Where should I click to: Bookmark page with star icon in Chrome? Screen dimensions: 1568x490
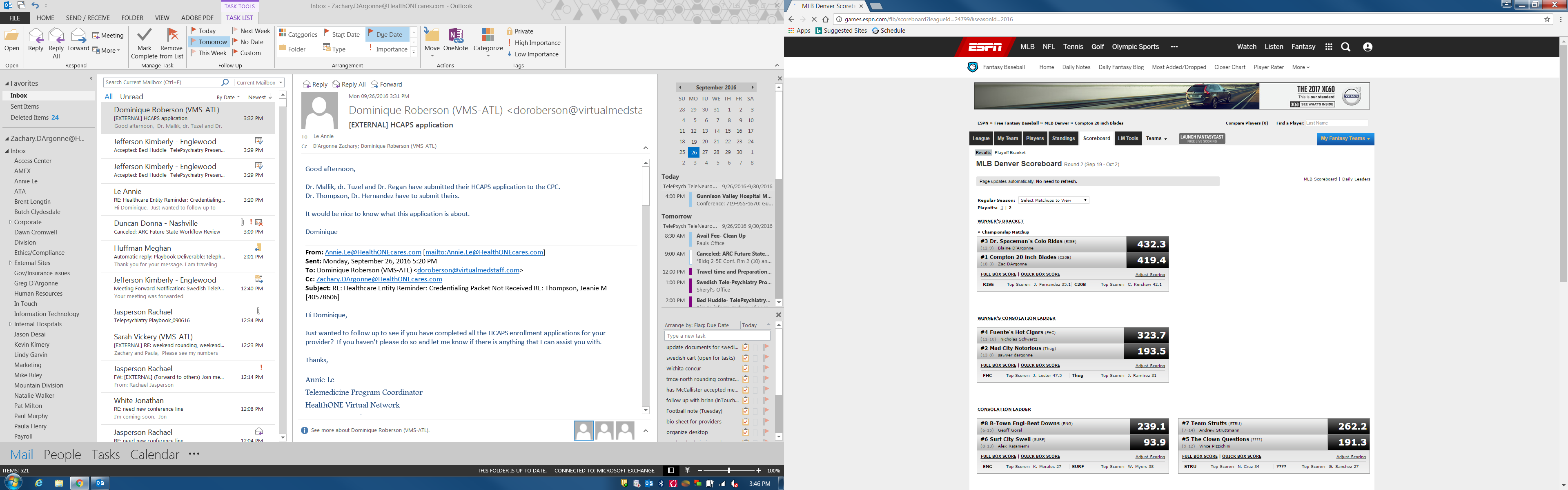click(1547, 20)
